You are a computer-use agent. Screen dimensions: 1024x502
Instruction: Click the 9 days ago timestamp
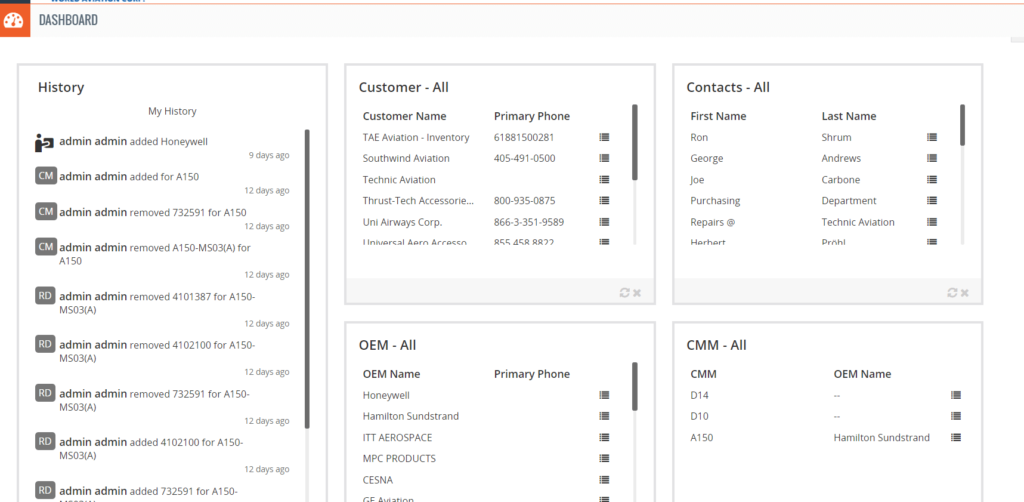coord(268,155)
